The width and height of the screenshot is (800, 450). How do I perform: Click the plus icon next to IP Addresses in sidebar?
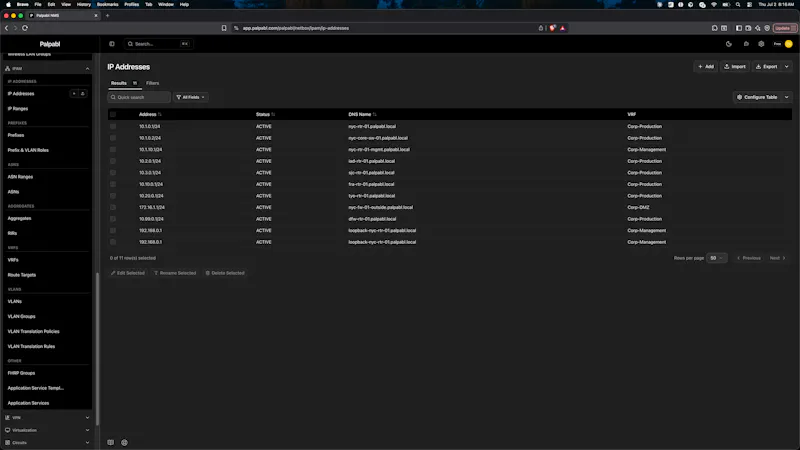point(74,94)
